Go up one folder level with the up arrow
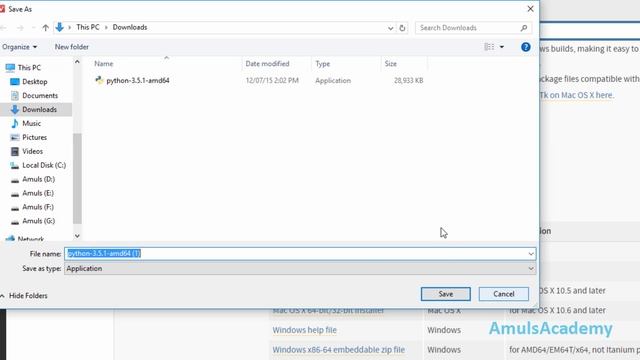The height and width of the screenshot is (360, 640). pos(45,28)
